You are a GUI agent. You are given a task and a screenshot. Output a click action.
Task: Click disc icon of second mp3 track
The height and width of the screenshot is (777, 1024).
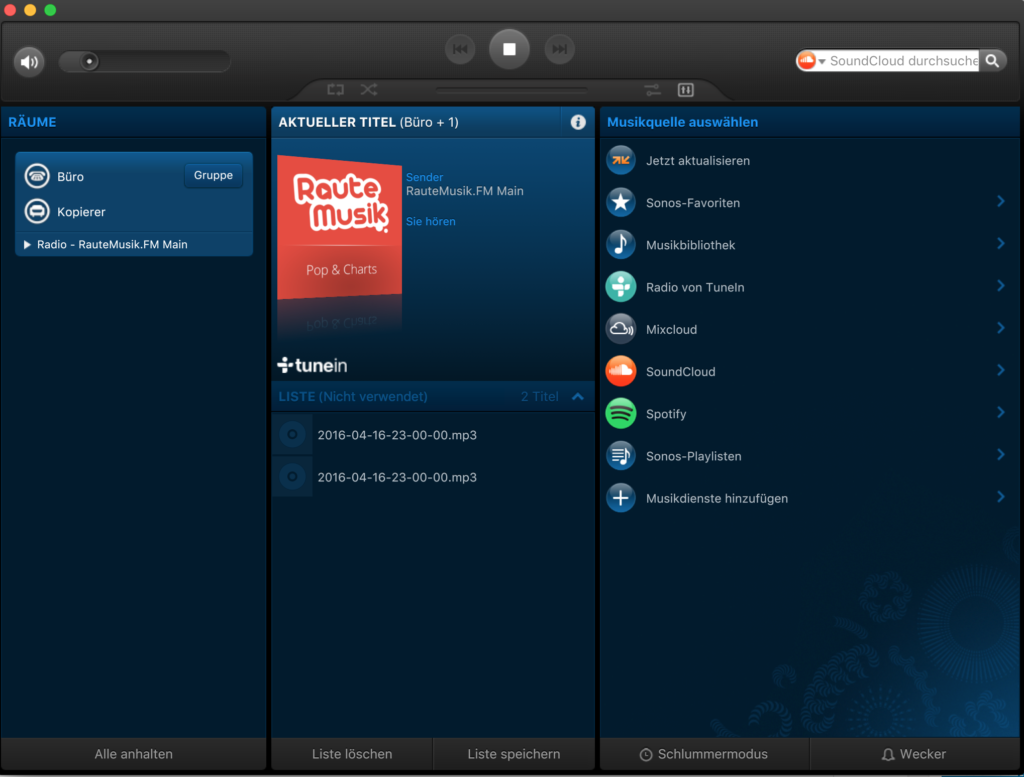[x=293, y=477]
